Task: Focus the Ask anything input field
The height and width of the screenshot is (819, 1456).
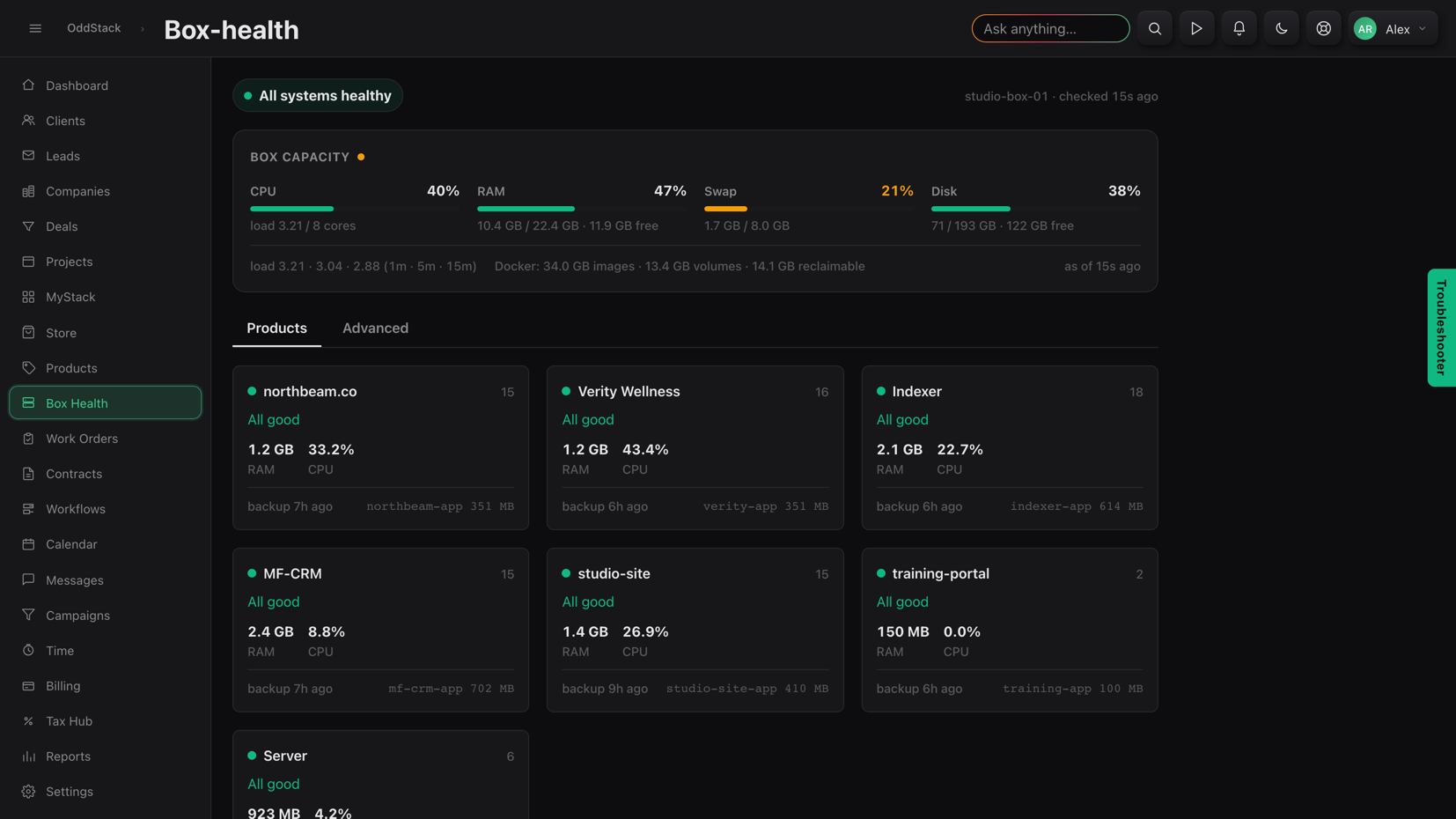Action: click(x=1050, y=28)
